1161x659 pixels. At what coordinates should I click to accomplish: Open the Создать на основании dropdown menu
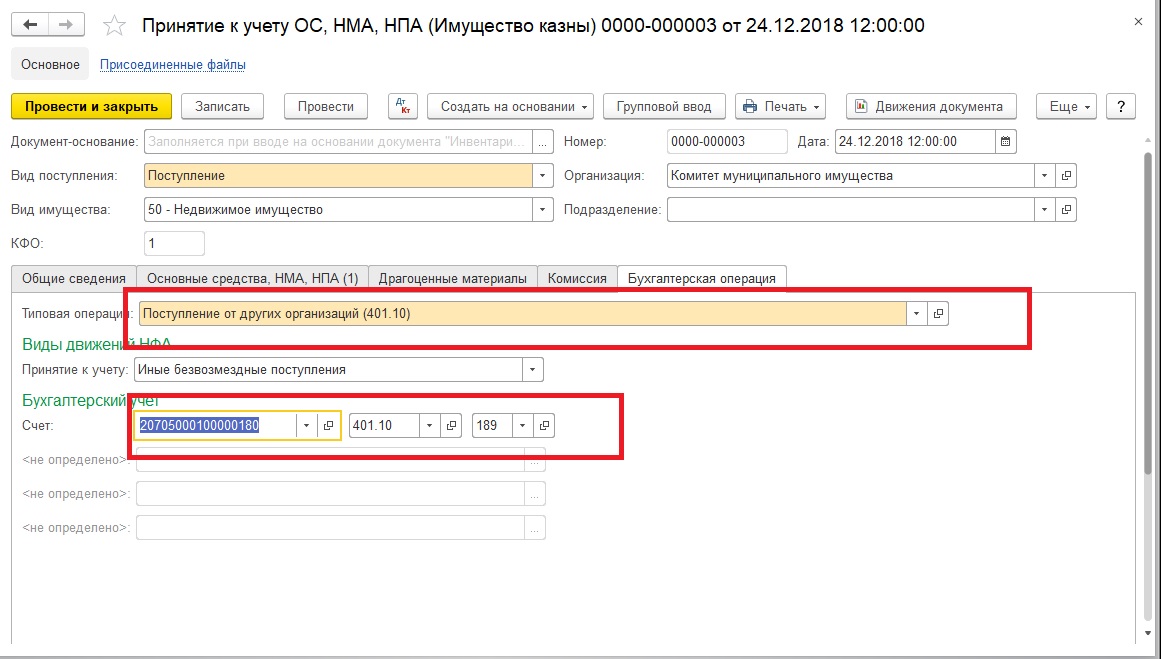click(x=510, y=107)
